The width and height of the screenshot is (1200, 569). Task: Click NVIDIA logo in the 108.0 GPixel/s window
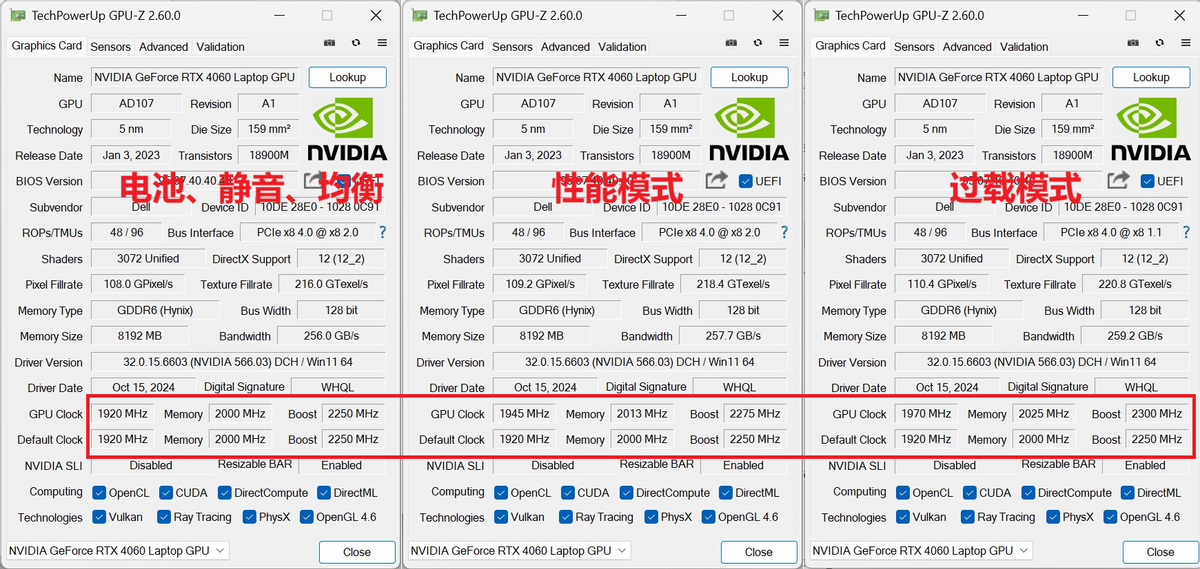[x=347, y=128]
